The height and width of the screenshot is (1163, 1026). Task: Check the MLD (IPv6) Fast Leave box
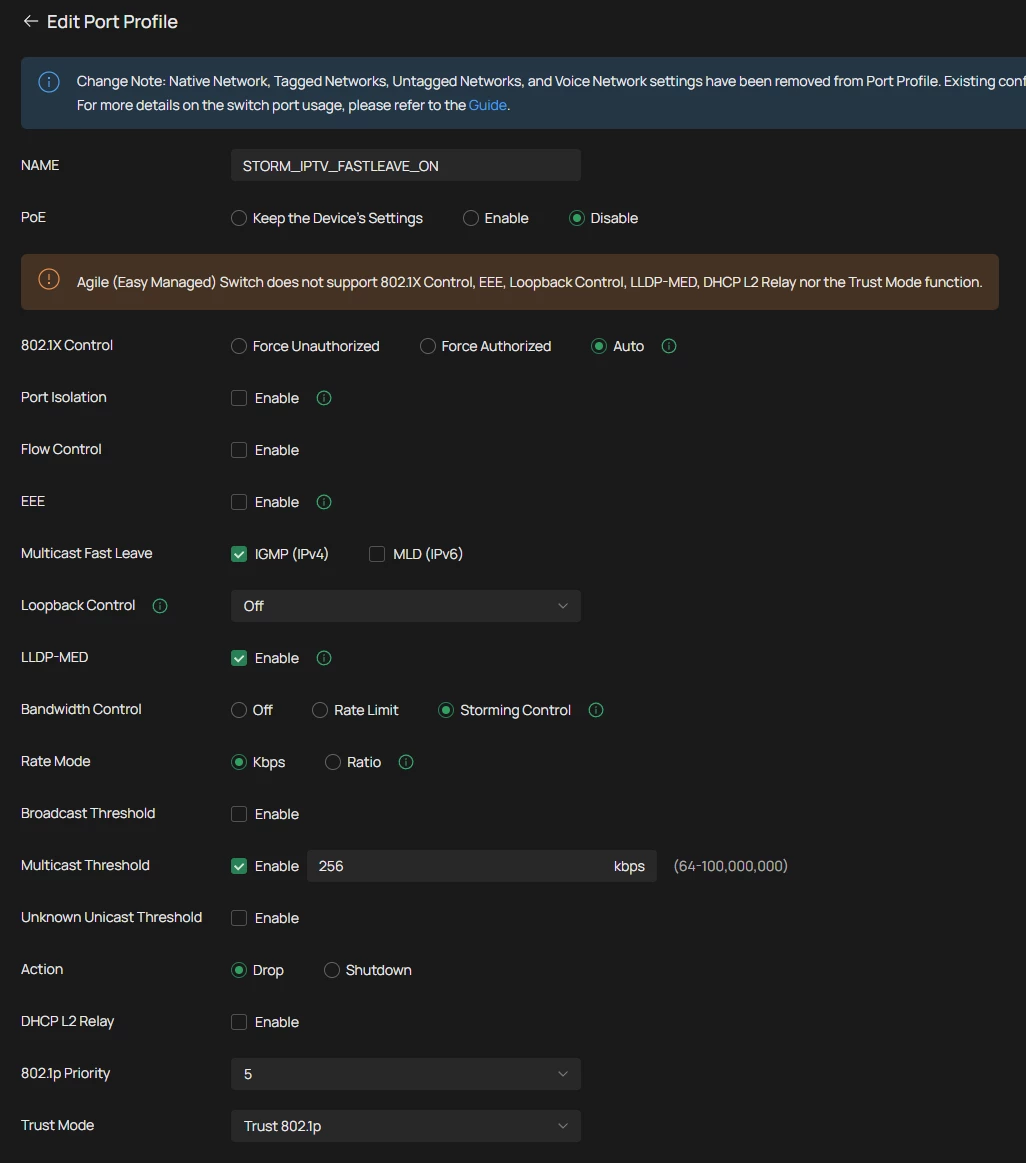coord(377,554)
